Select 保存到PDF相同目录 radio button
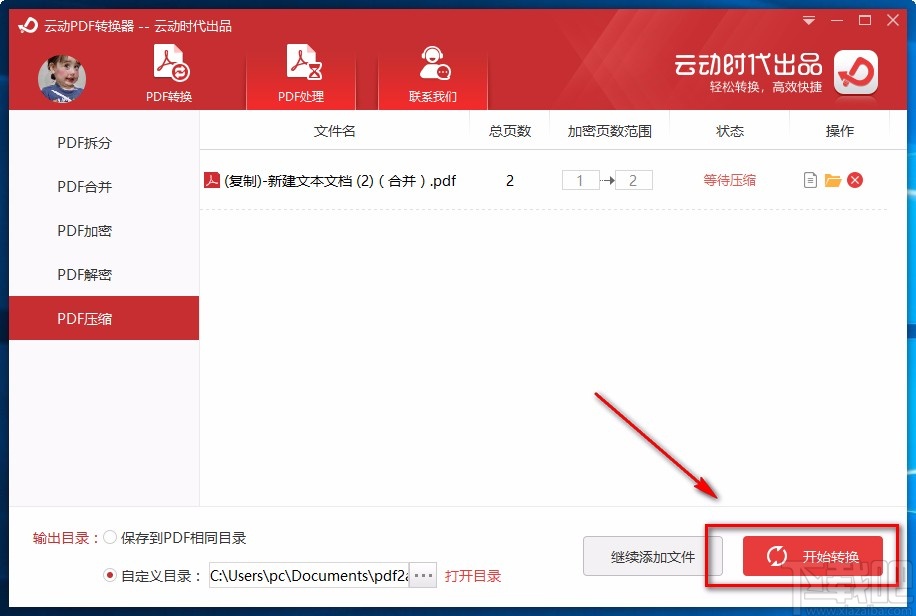The height and width of the screenshot is (616, 916). tap(110, 537)
